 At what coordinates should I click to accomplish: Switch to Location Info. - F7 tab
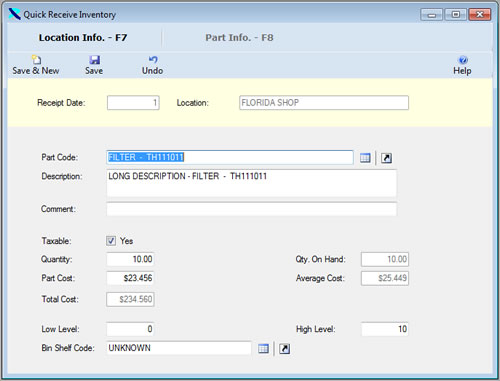click(83, 37)
